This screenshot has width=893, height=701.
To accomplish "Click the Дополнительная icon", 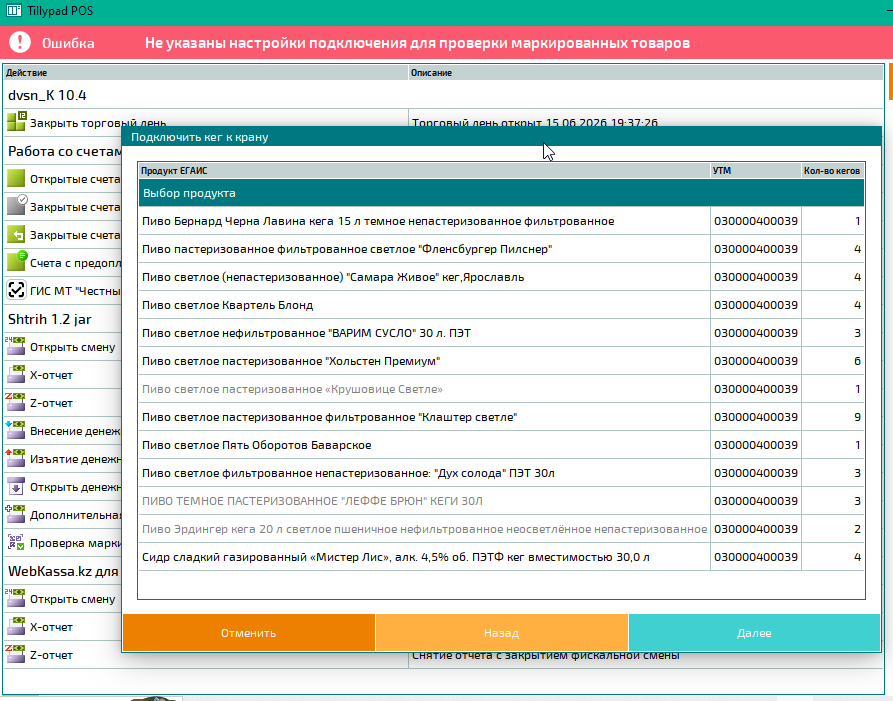I will click(x=15, y=514).
